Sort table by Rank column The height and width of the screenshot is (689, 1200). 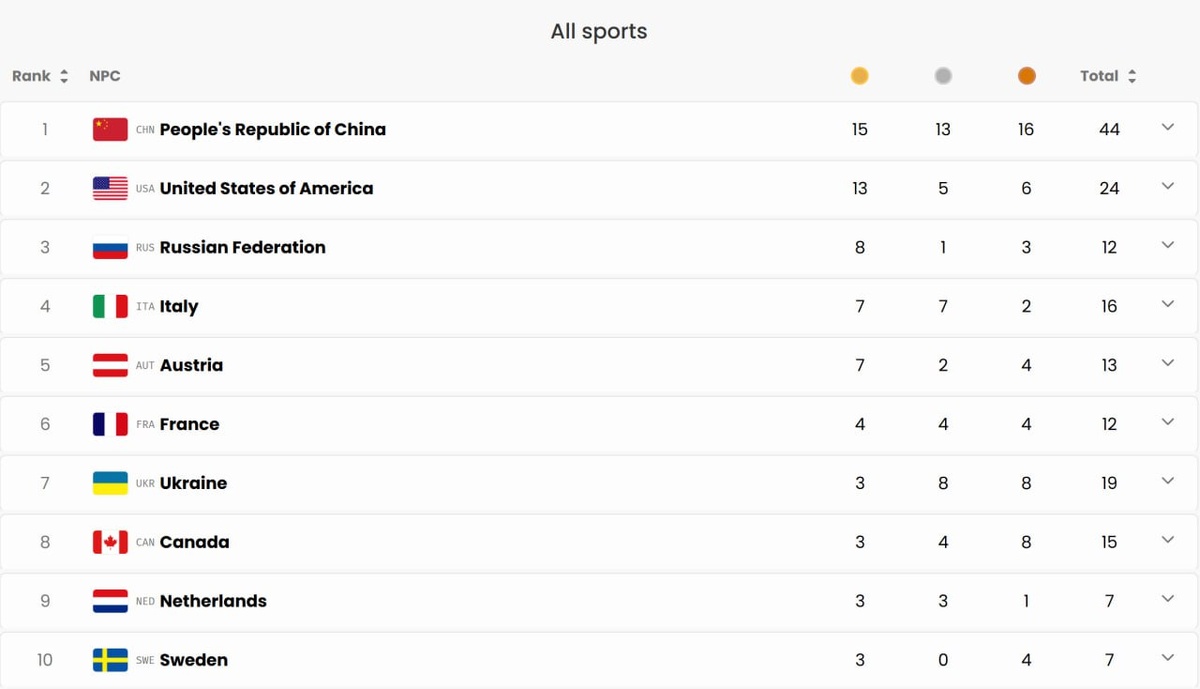[40, 76]
